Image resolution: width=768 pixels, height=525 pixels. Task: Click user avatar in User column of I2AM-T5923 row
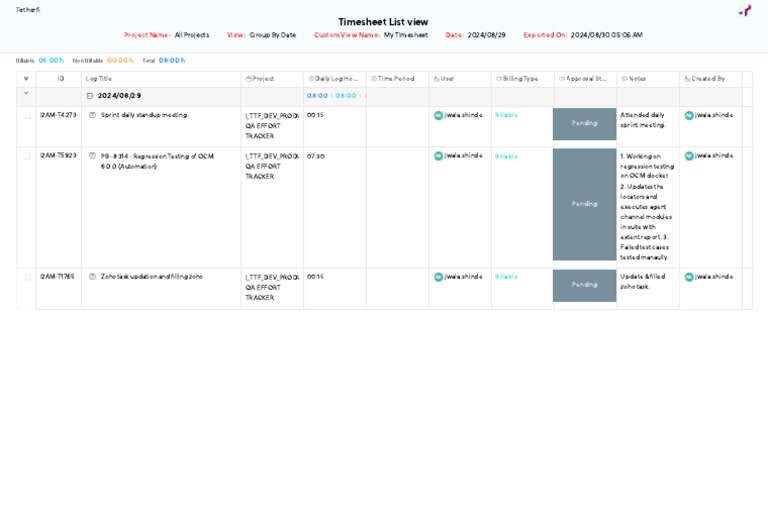(x=438, y=156)
